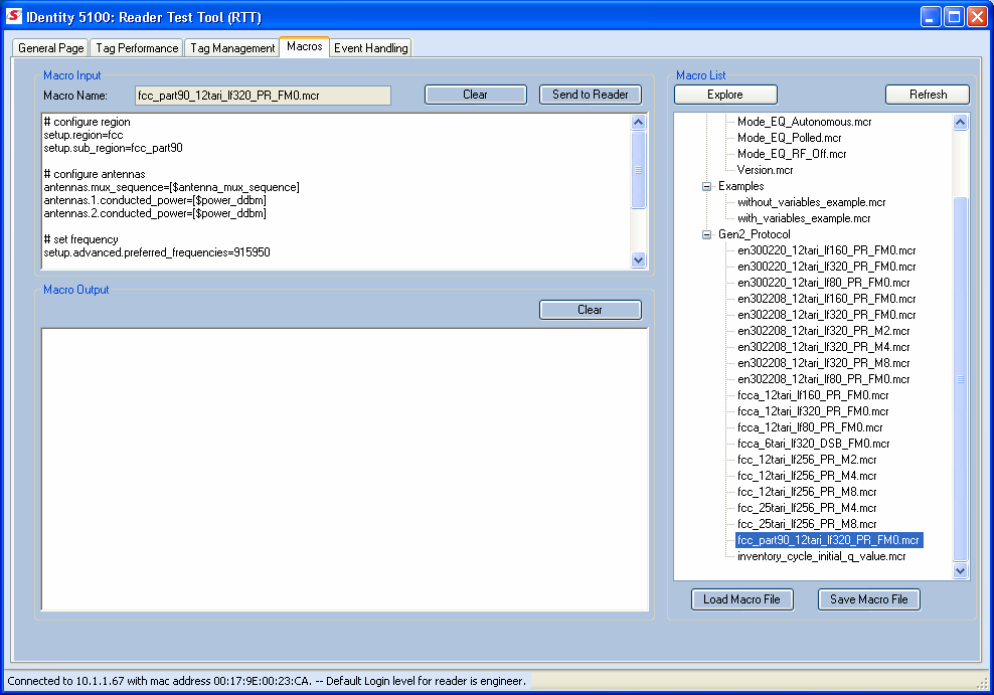Click up arrow of Macro List scrollbar
994x695 pixels.
tap(960, 122)
